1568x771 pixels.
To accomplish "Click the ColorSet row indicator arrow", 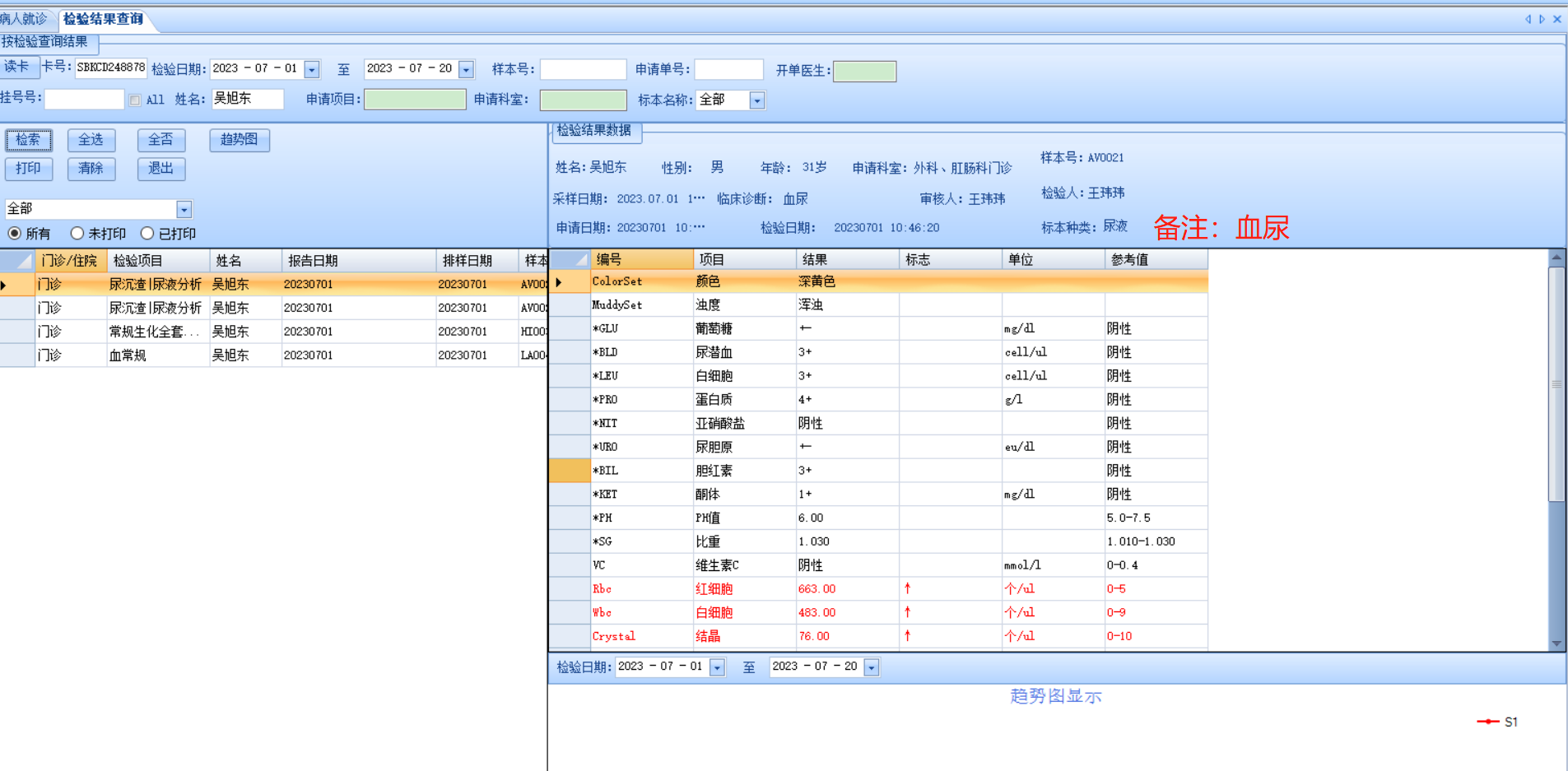I will click(x=560, y=282).
